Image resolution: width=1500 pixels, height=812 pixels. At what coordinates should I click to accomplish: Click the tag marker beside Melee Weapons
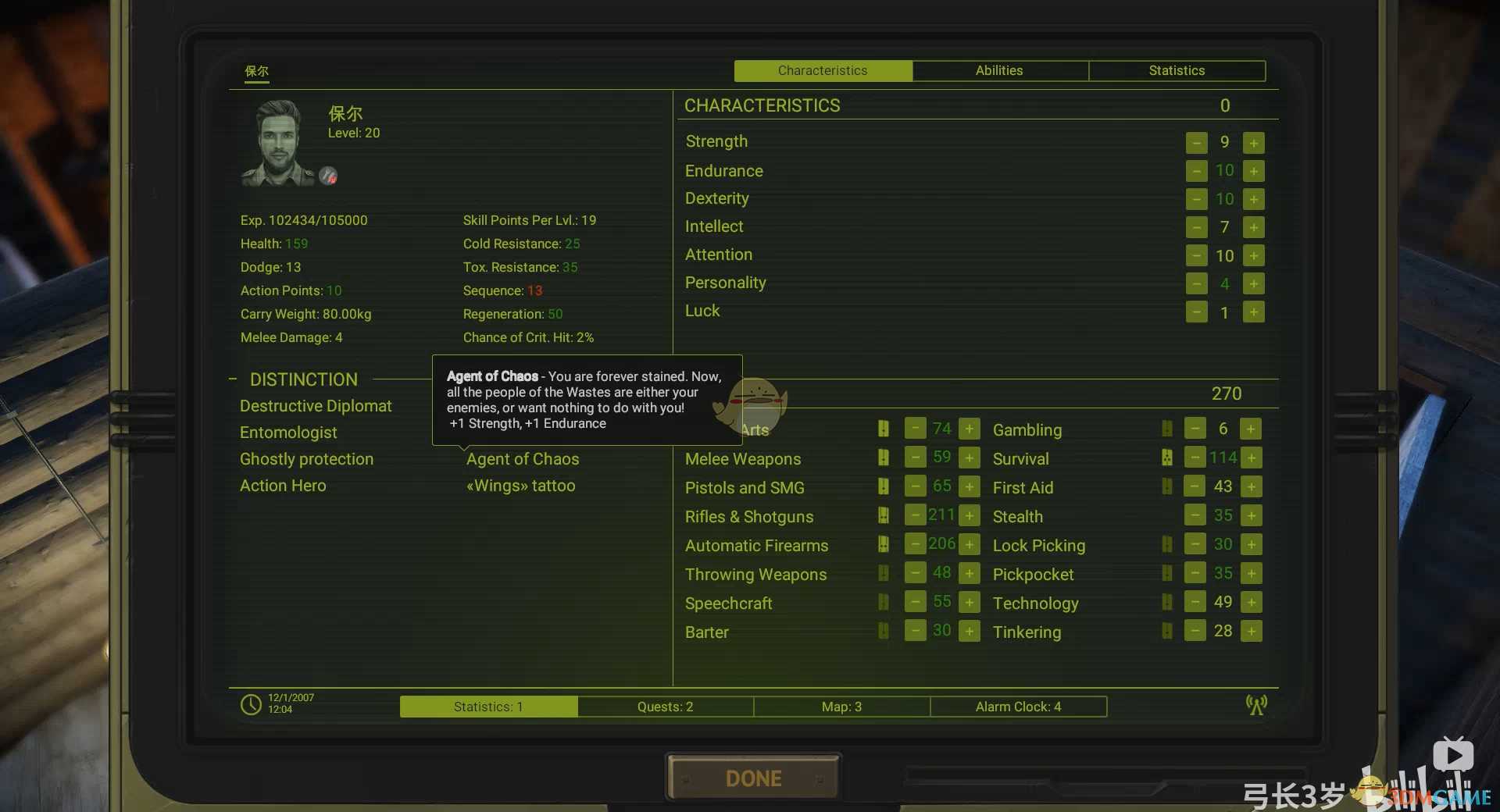coord(883,458)
